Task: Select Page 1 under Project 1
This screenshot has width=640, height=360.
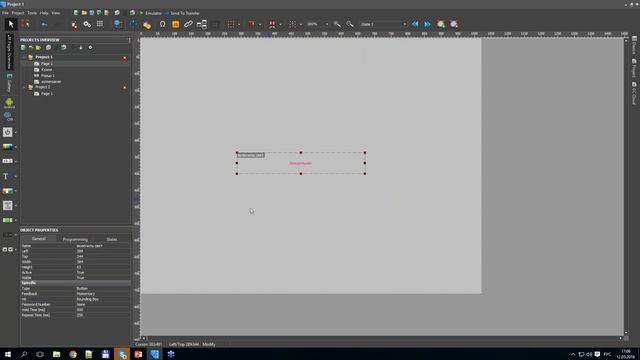Action: coord(47,64)
